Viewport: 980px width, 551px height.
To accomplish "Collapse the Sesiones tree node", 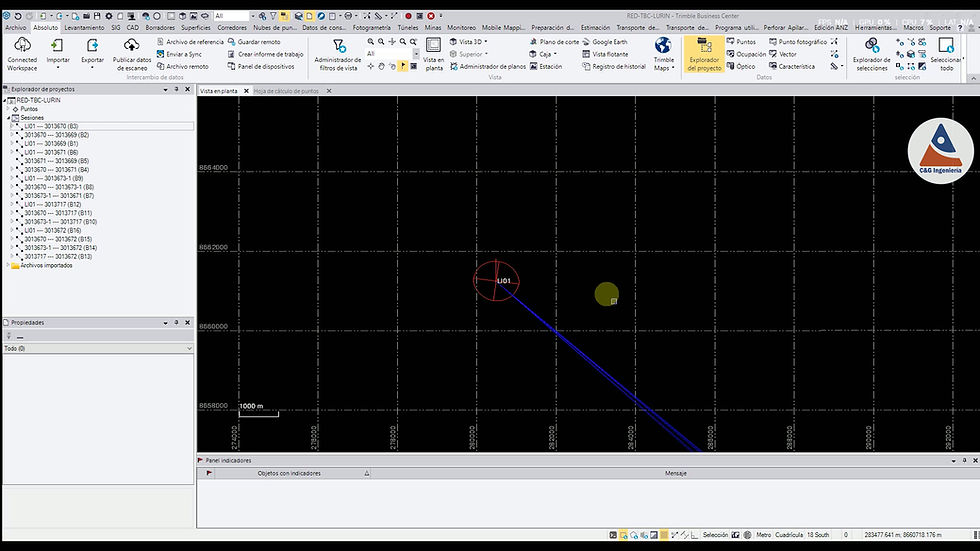I will (x=8, y=117).
